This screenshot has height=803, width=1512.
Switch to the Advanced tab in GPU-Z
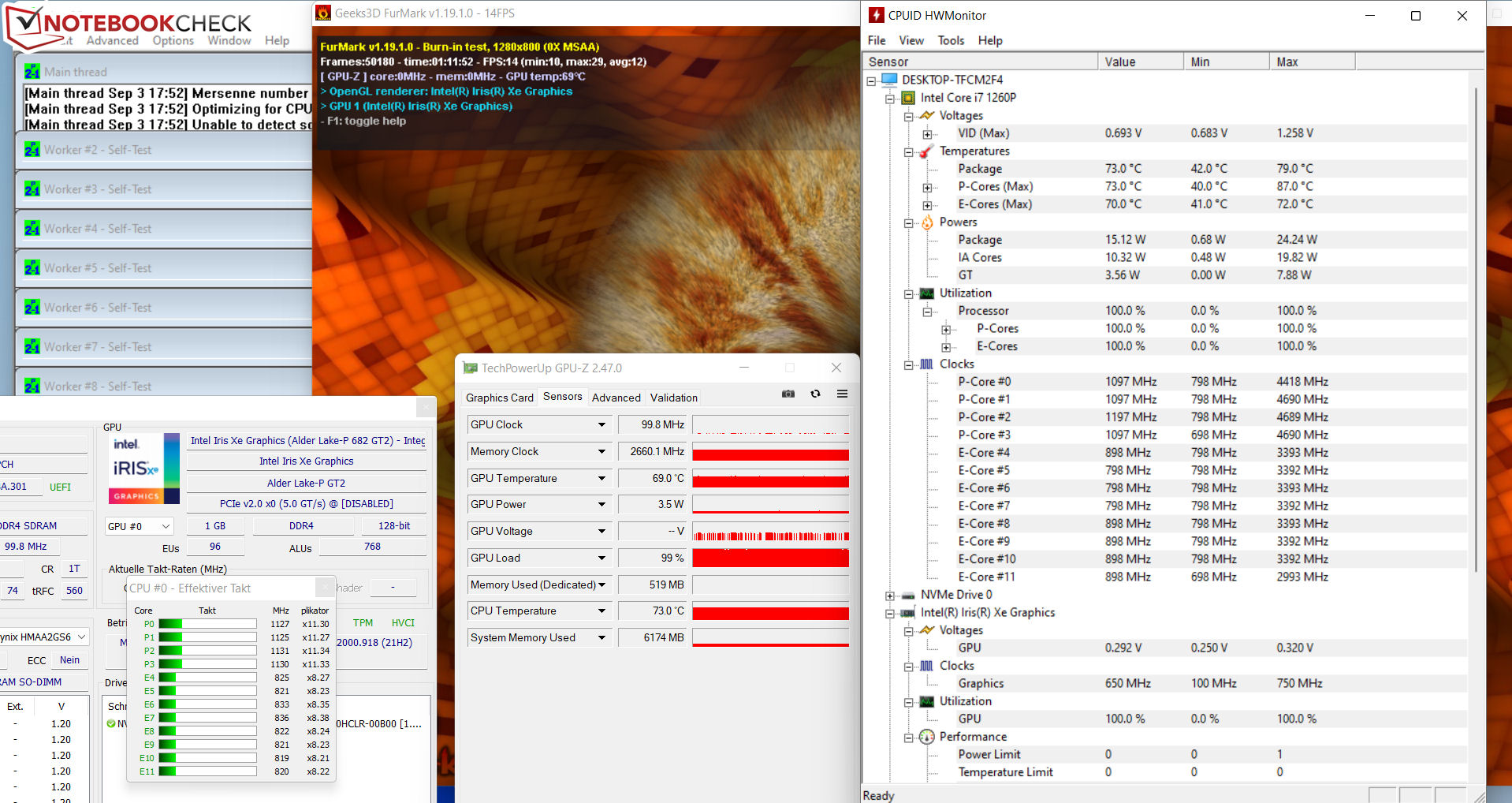pos(616,398)
